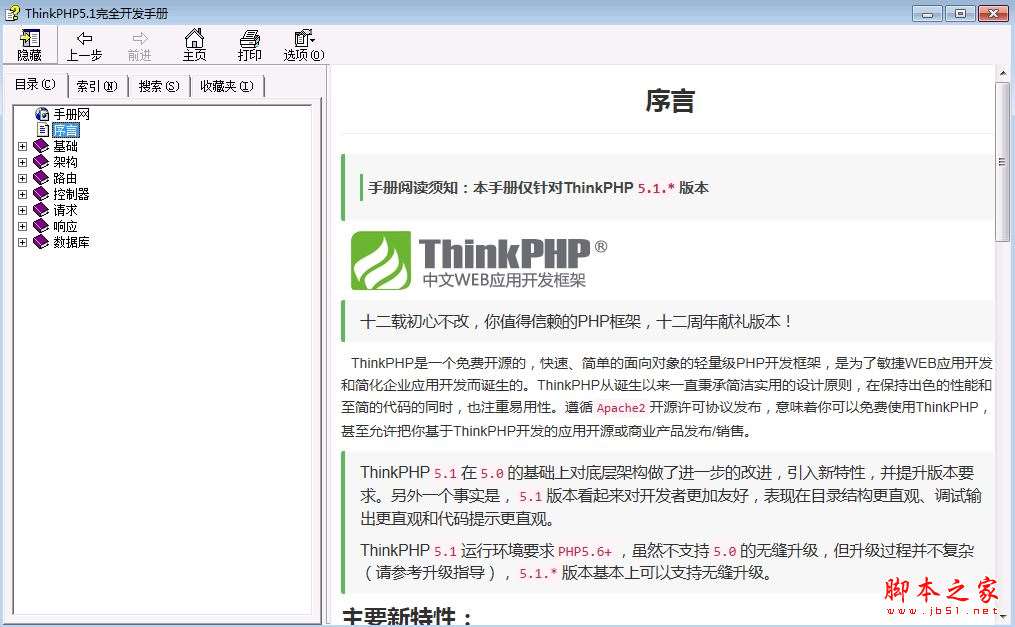This screenshot has width=1015, height=627.
Task: Select the 路由 tree label
Action: (65, 178)
